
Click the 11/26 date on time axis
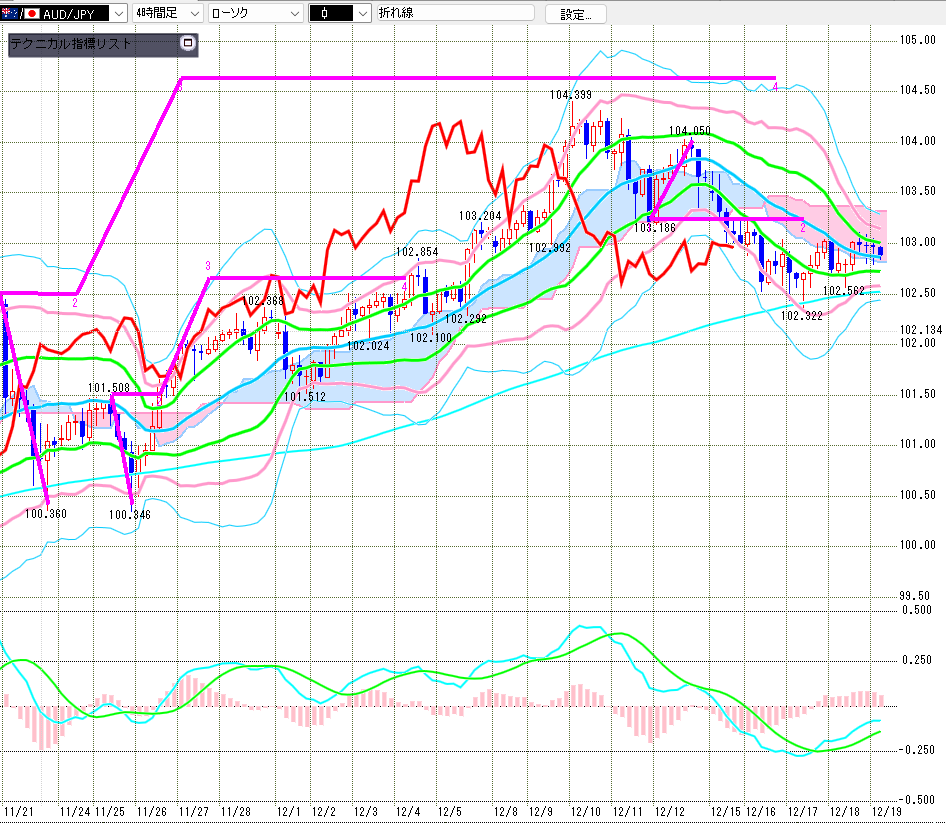pos(151,811)
